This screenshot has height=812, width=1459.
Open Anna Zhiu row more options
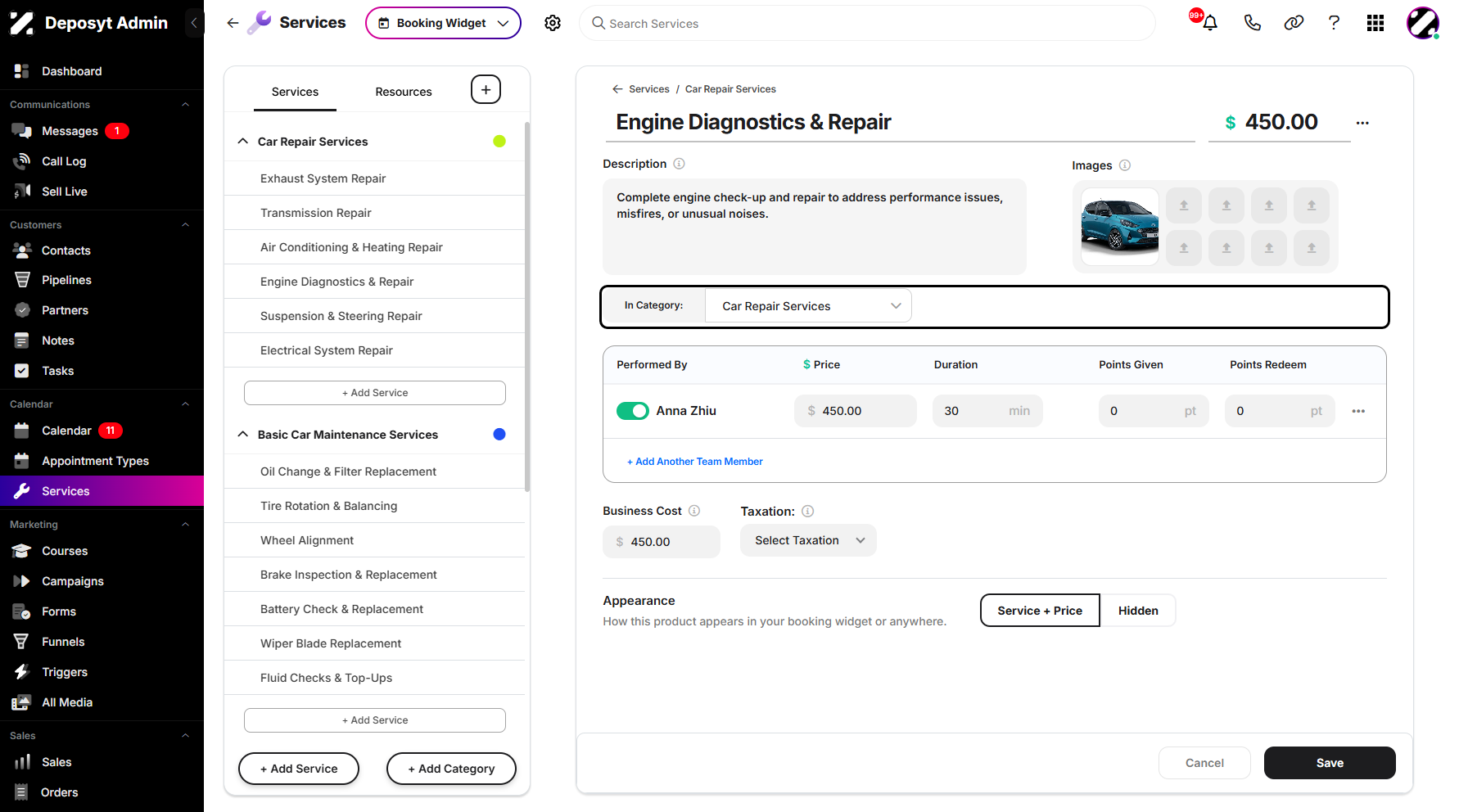pos(1358,411)
